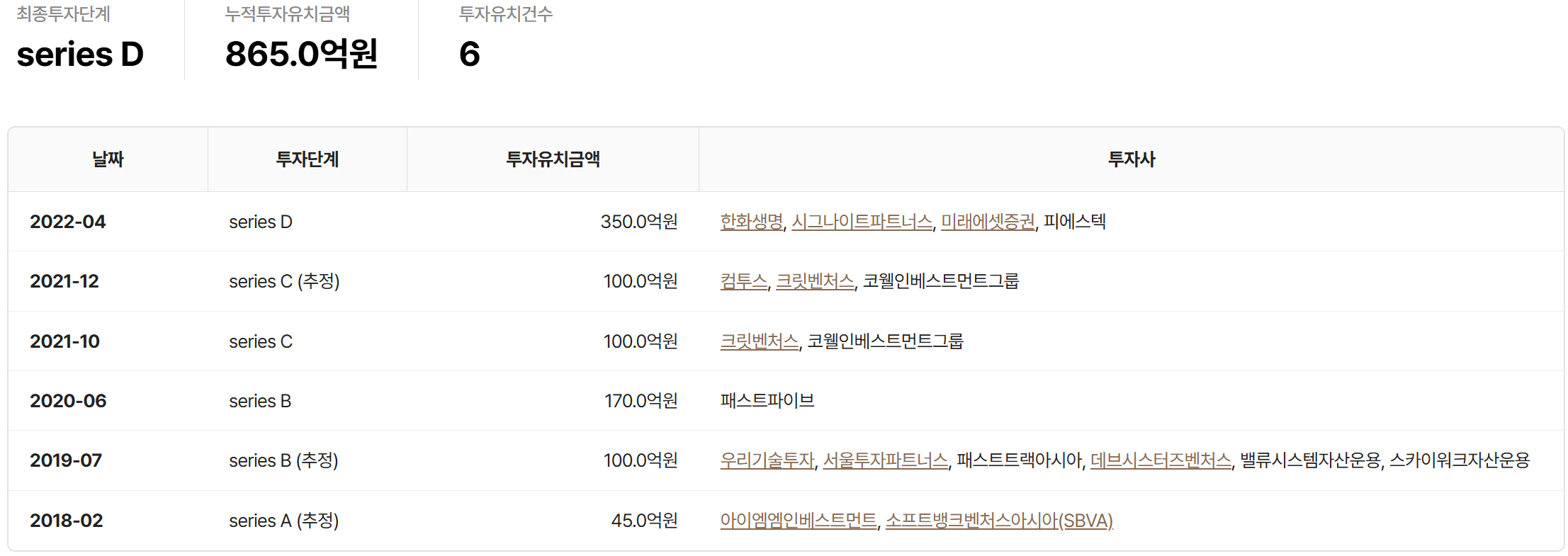1568x556 pixels.
Task: Click the 시그나이트파트너스 investor link
Action: 862,222
